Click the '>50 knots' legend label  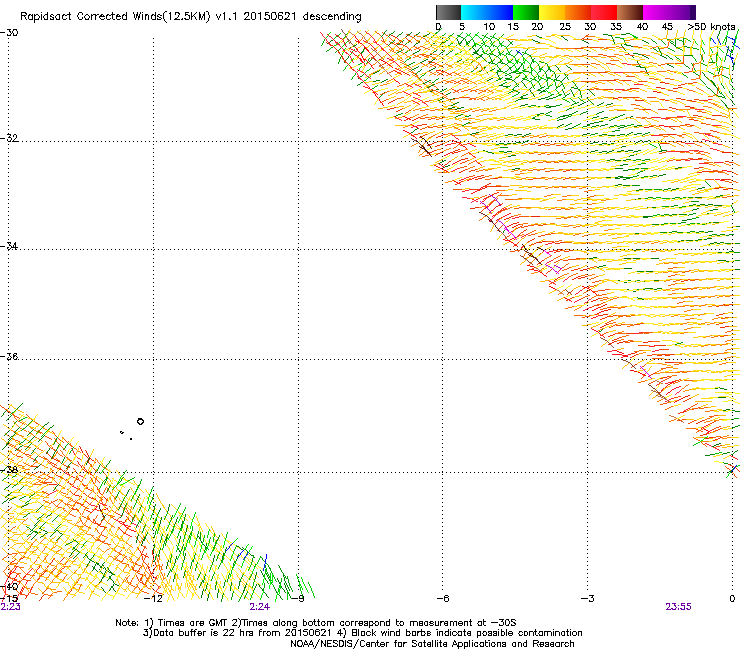pyautogui.click(x=711, y=27)
